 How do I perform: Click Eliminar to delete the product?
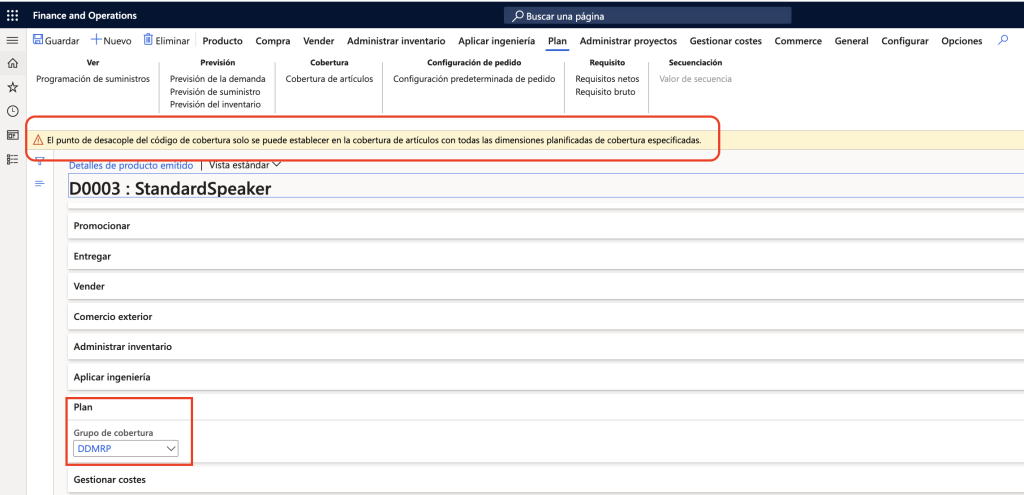pos(166,41)
